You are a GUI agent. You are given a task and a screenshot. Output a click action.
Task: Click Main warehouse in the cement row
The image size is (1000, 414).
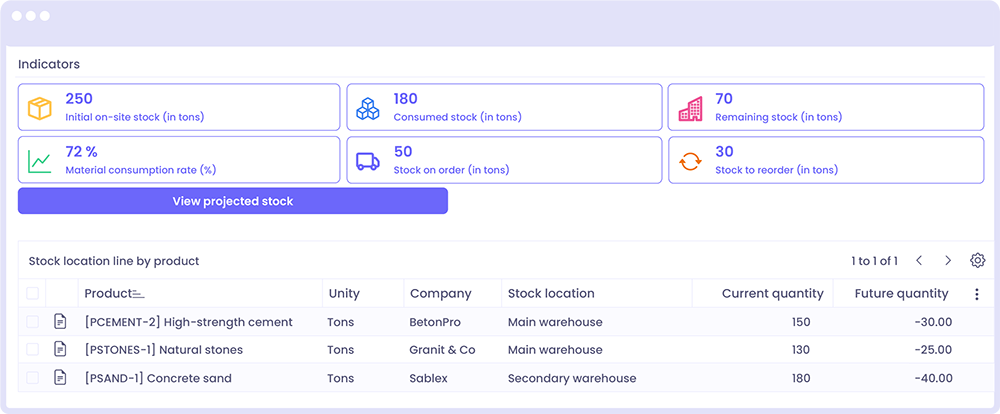click(x=555, y=322)
